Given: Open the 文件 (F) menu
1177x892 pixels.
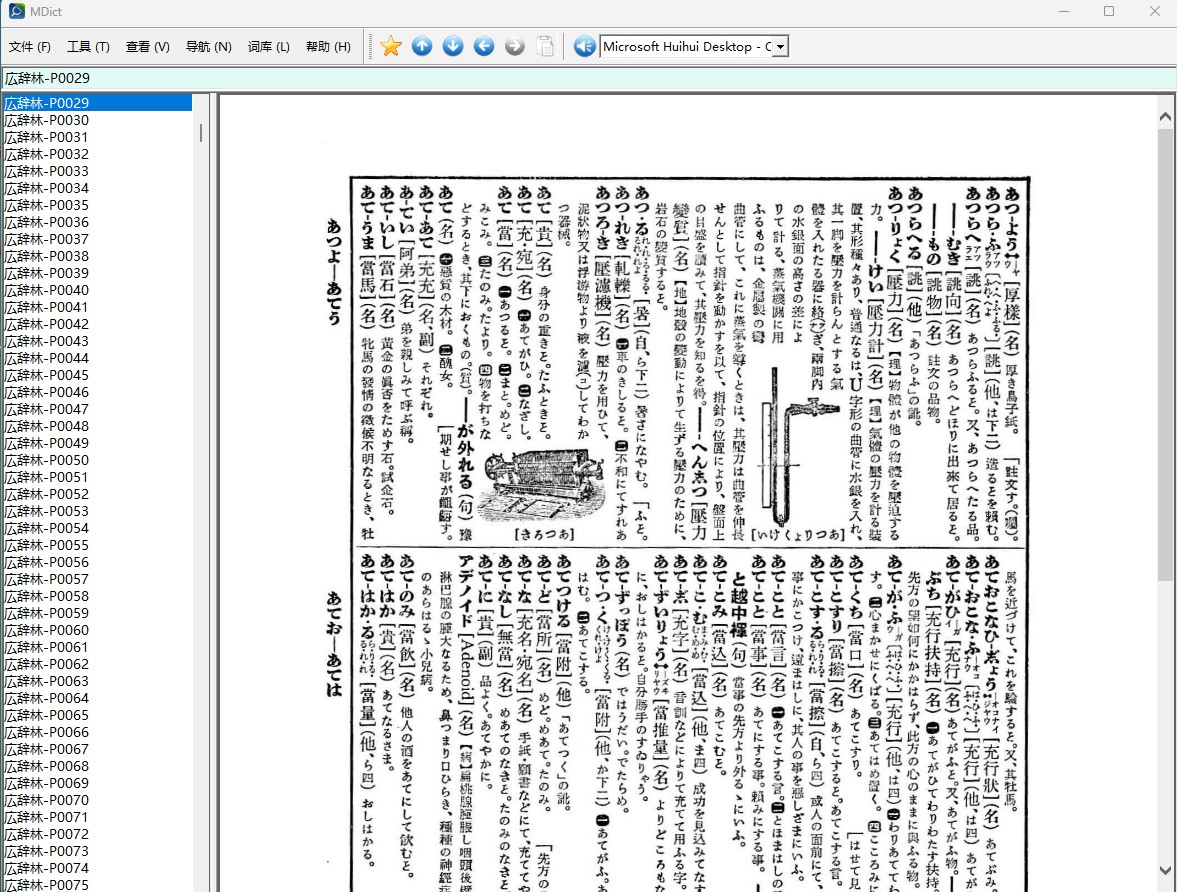Looking at the screenshot, I should coord(30,47).
